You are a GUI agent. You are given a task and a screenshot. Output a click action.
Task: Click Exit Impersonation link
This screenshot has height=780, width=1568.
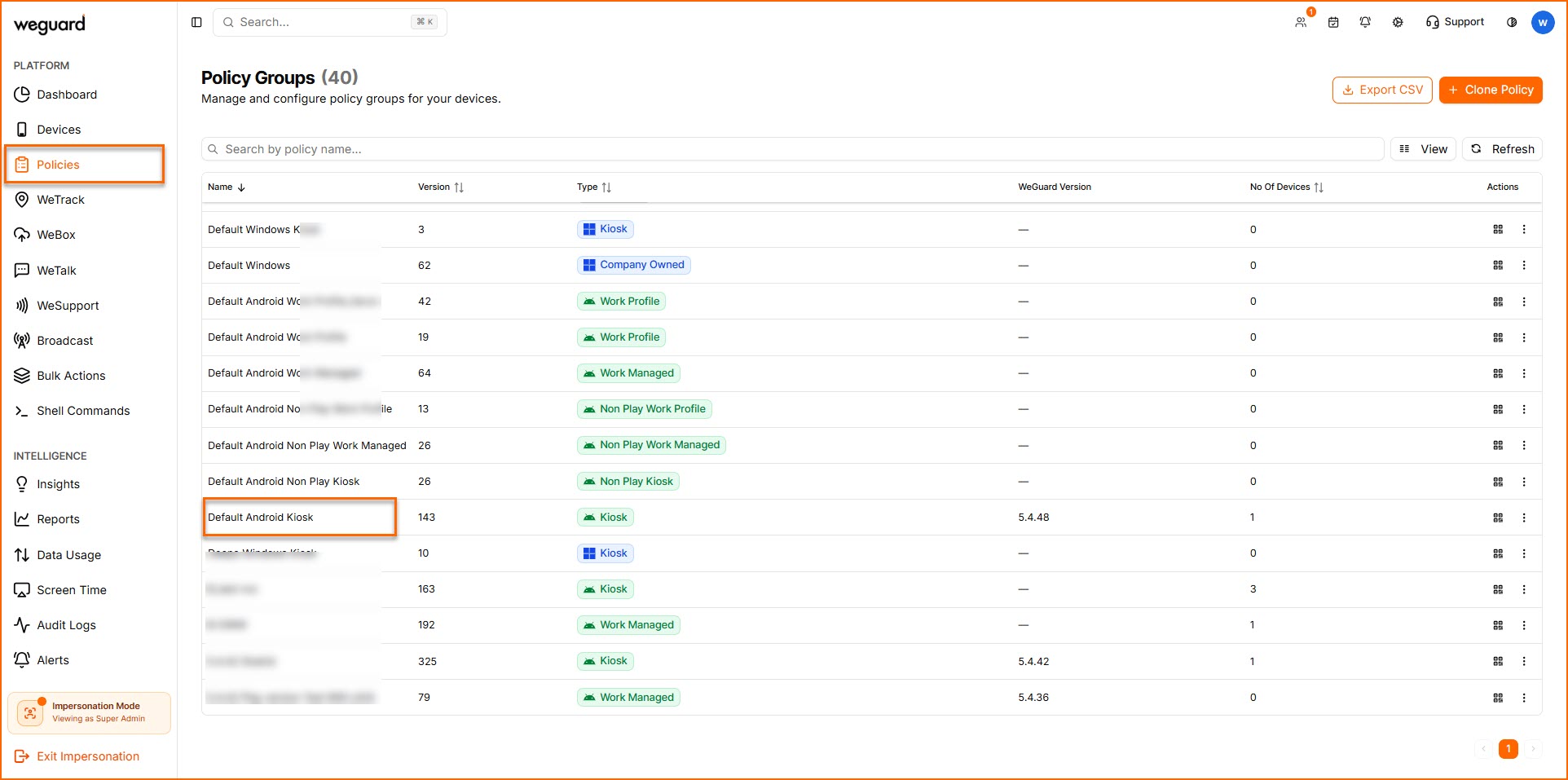coord(87,756)
